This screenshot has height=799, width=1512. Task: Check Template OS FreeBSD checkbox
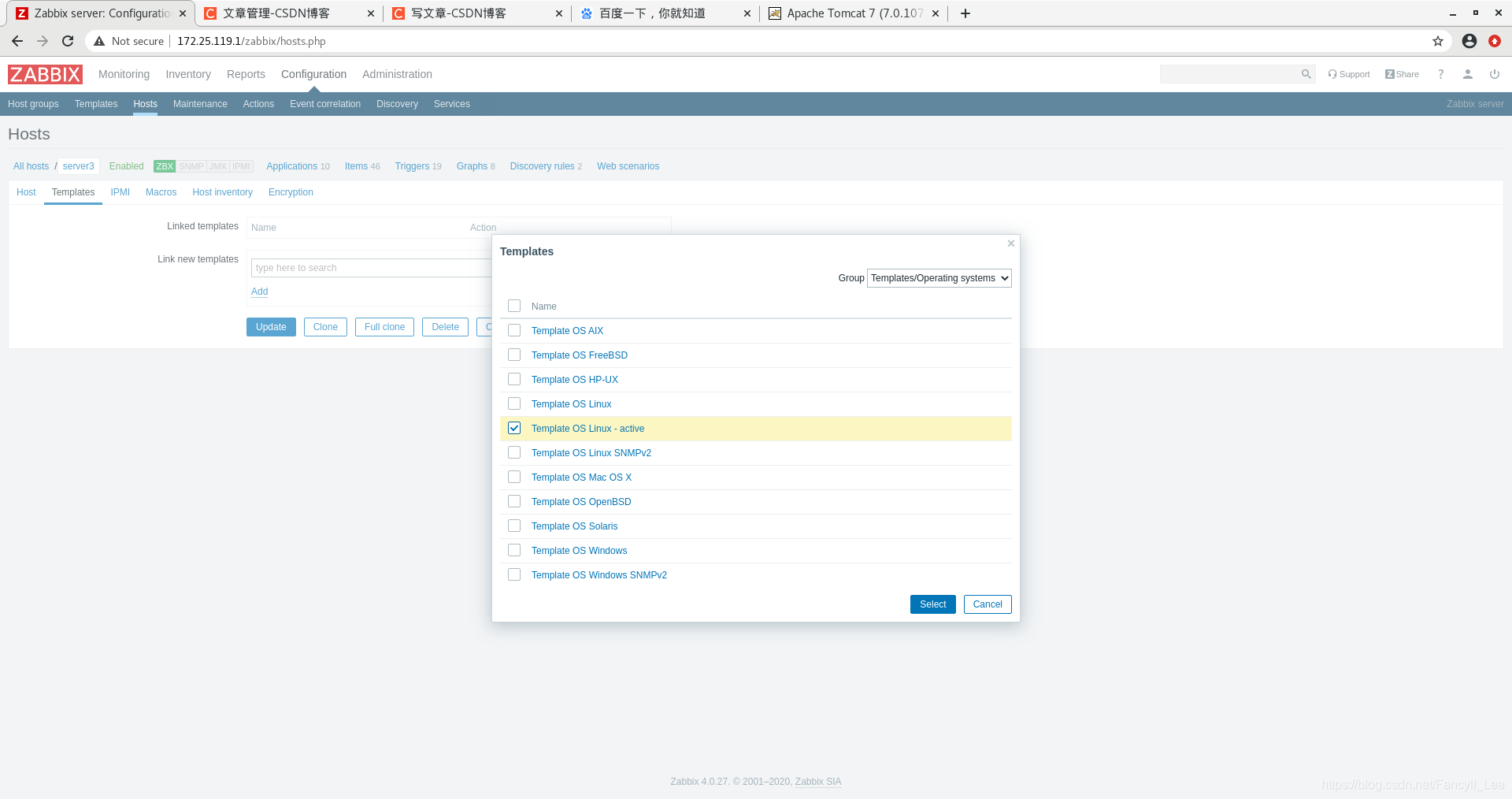(x=514, y=355)
